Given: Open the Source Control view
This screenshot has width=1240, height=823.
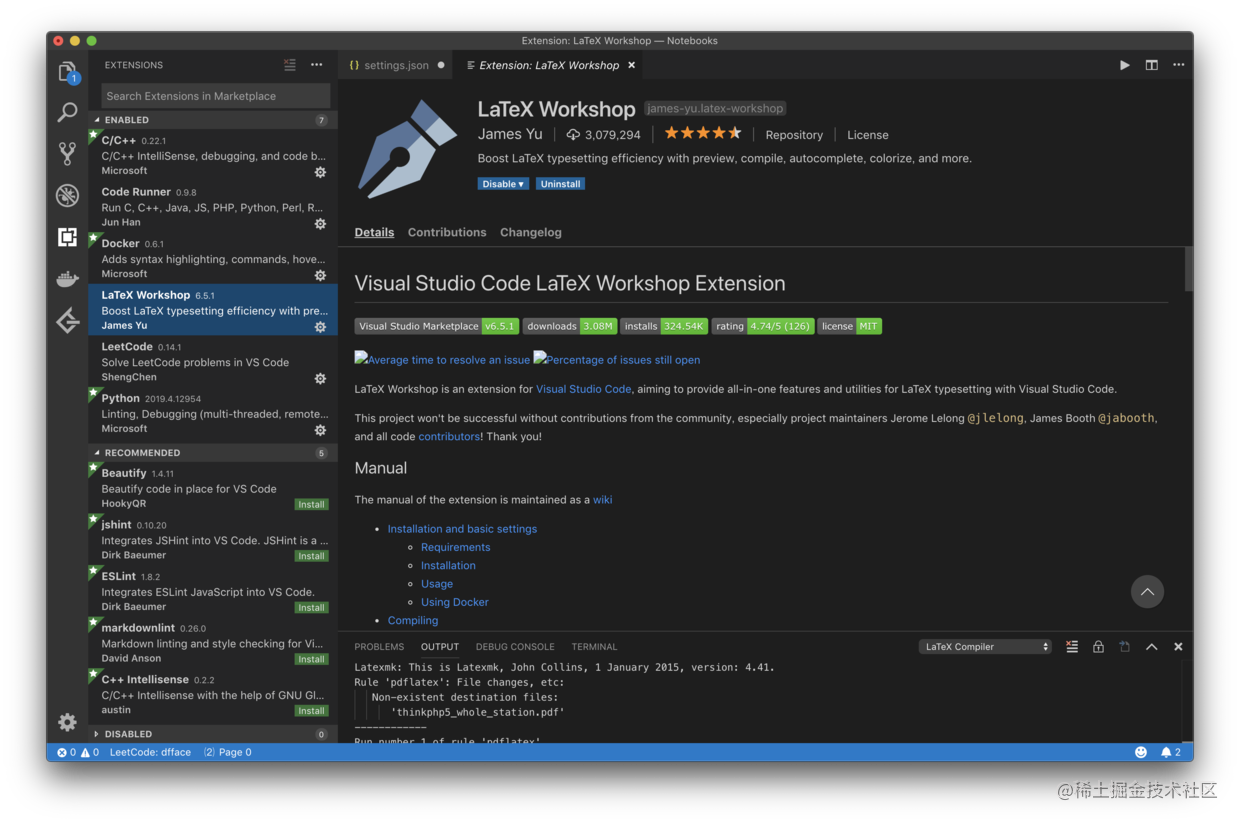Looking at the screenshot, I should 66,153.
